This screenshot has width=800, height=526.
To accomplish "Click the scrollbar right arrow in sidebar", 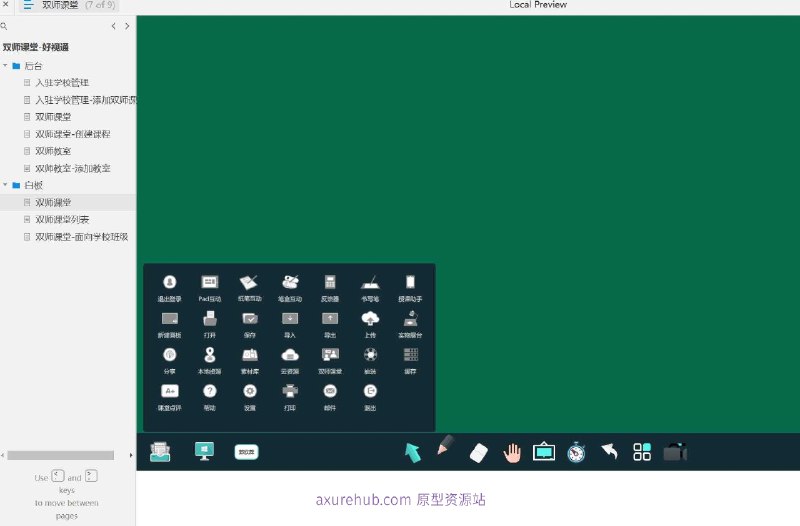I will 131,455.
